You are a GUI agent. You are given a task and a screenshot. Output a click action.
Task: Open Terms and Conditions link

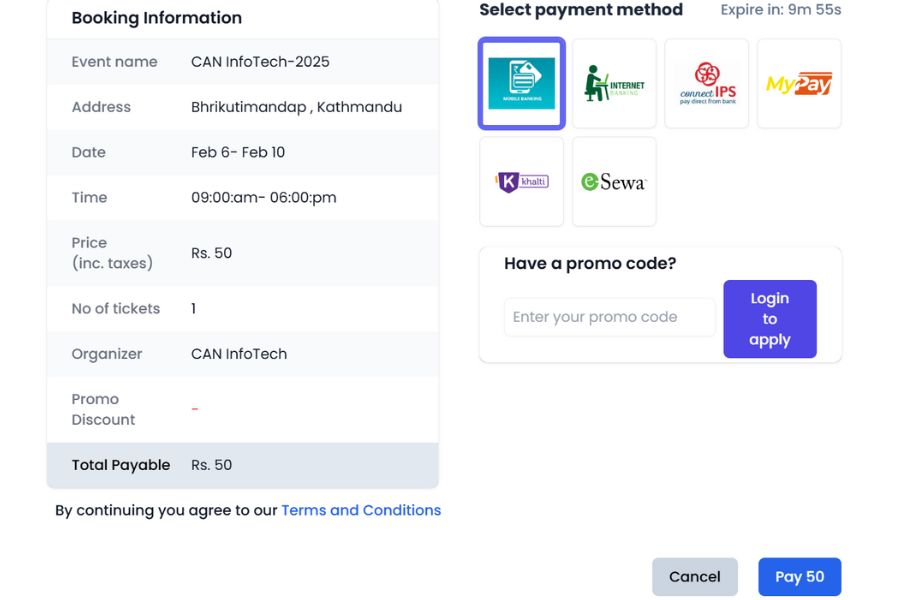[361, 510]
